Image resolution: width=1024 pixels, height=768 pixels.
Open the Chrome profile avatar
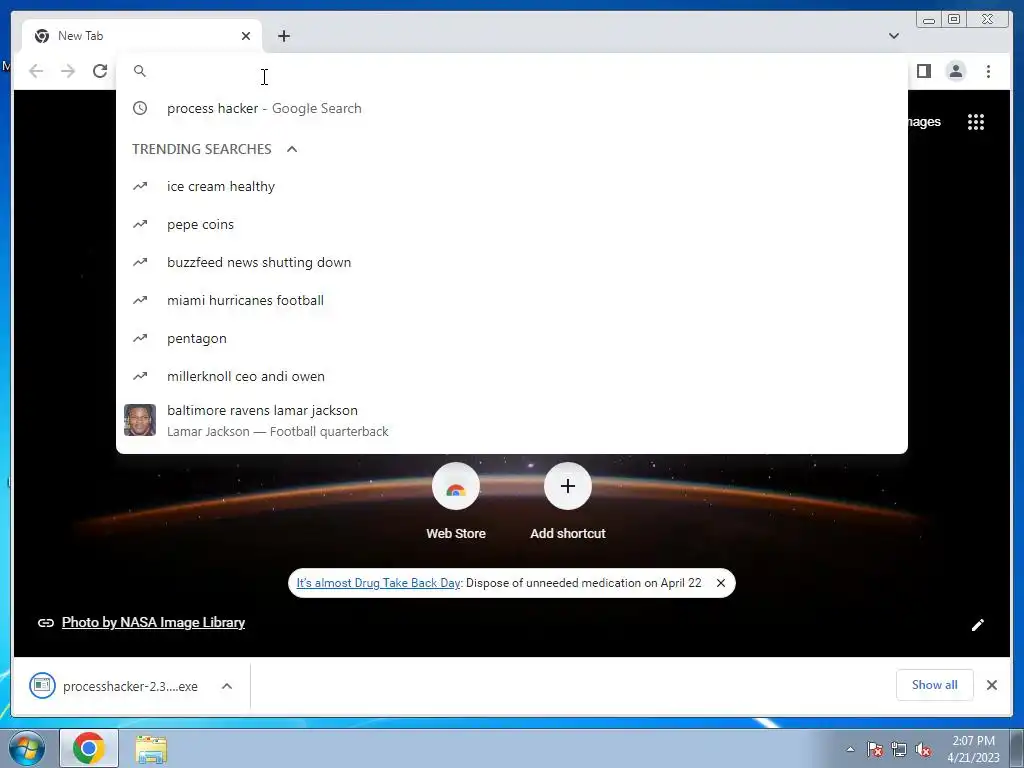(955, 71)
